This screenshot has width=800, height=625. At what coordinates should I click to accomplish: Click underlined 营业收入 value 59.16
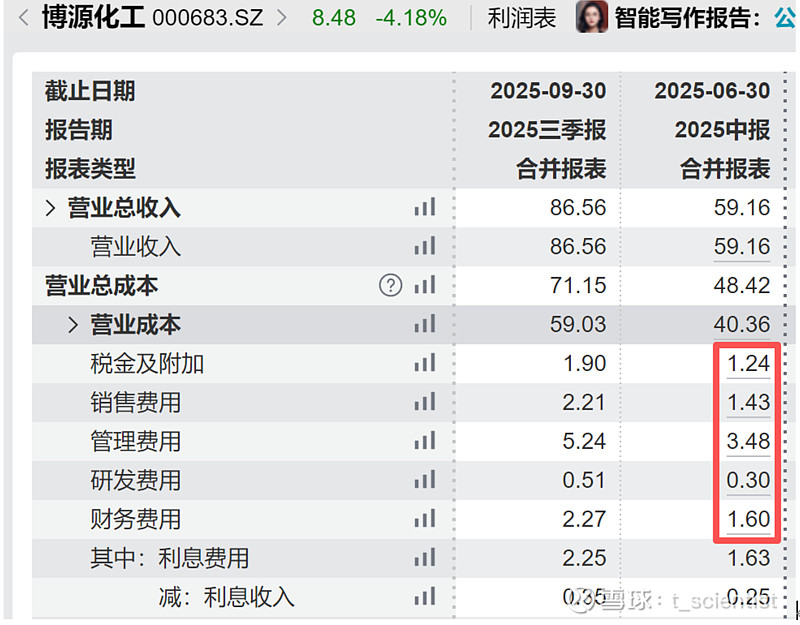click(x=742, y=246)
